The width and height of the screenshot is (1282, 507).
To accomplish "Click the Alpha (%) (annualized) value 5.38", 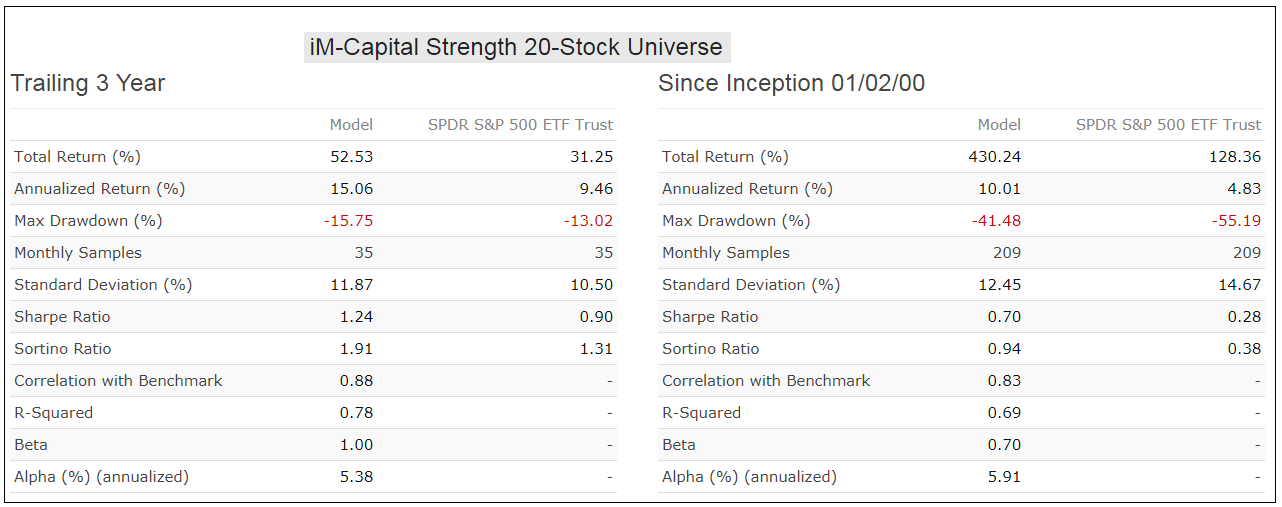I will point(356,477).
